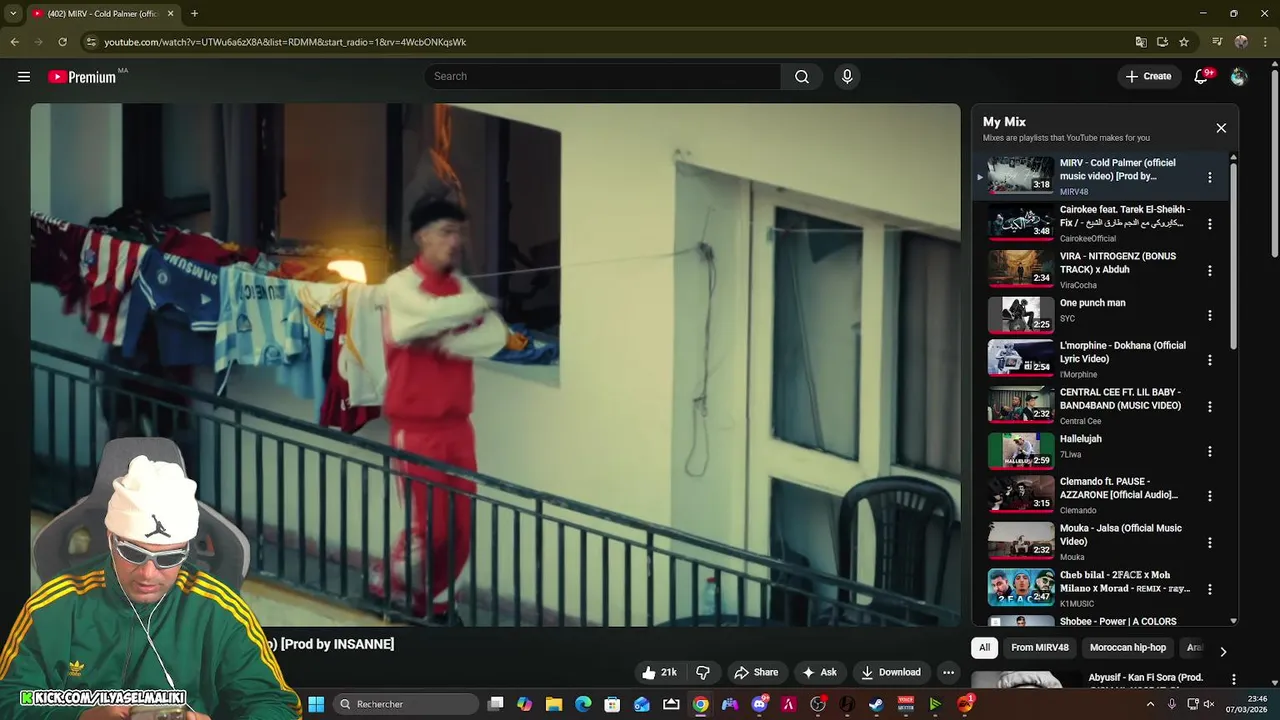The image size is (1280, 720).
Task: Open Chrome tab search dropdown
Action: click(13, 13)
